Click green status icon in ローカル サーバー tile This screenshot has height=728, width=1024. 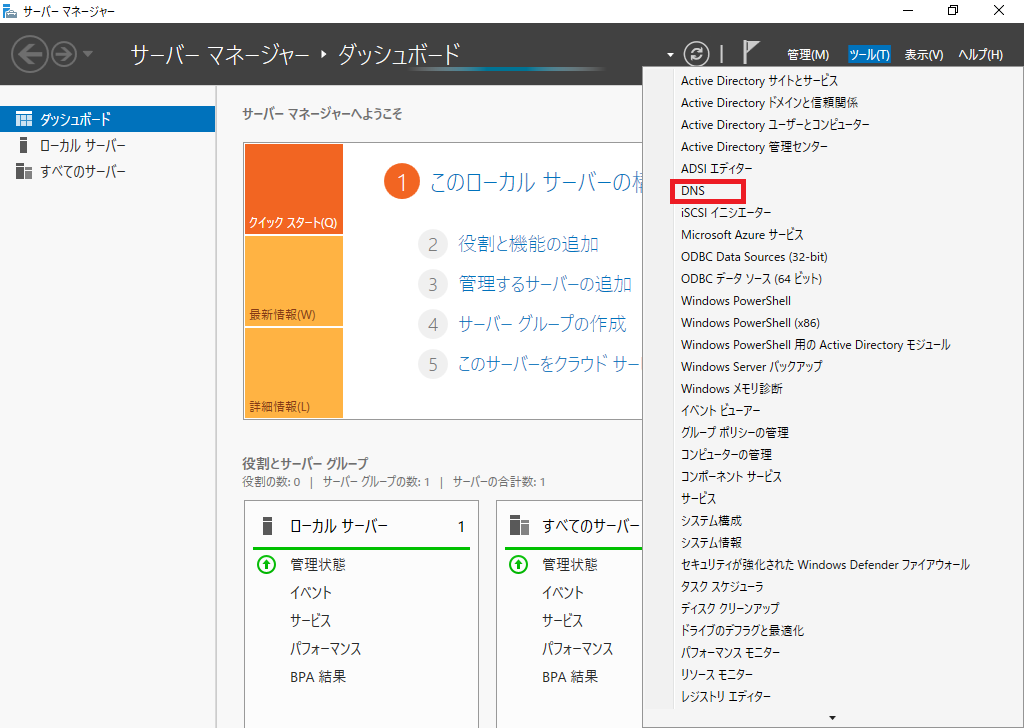[266, 564]
